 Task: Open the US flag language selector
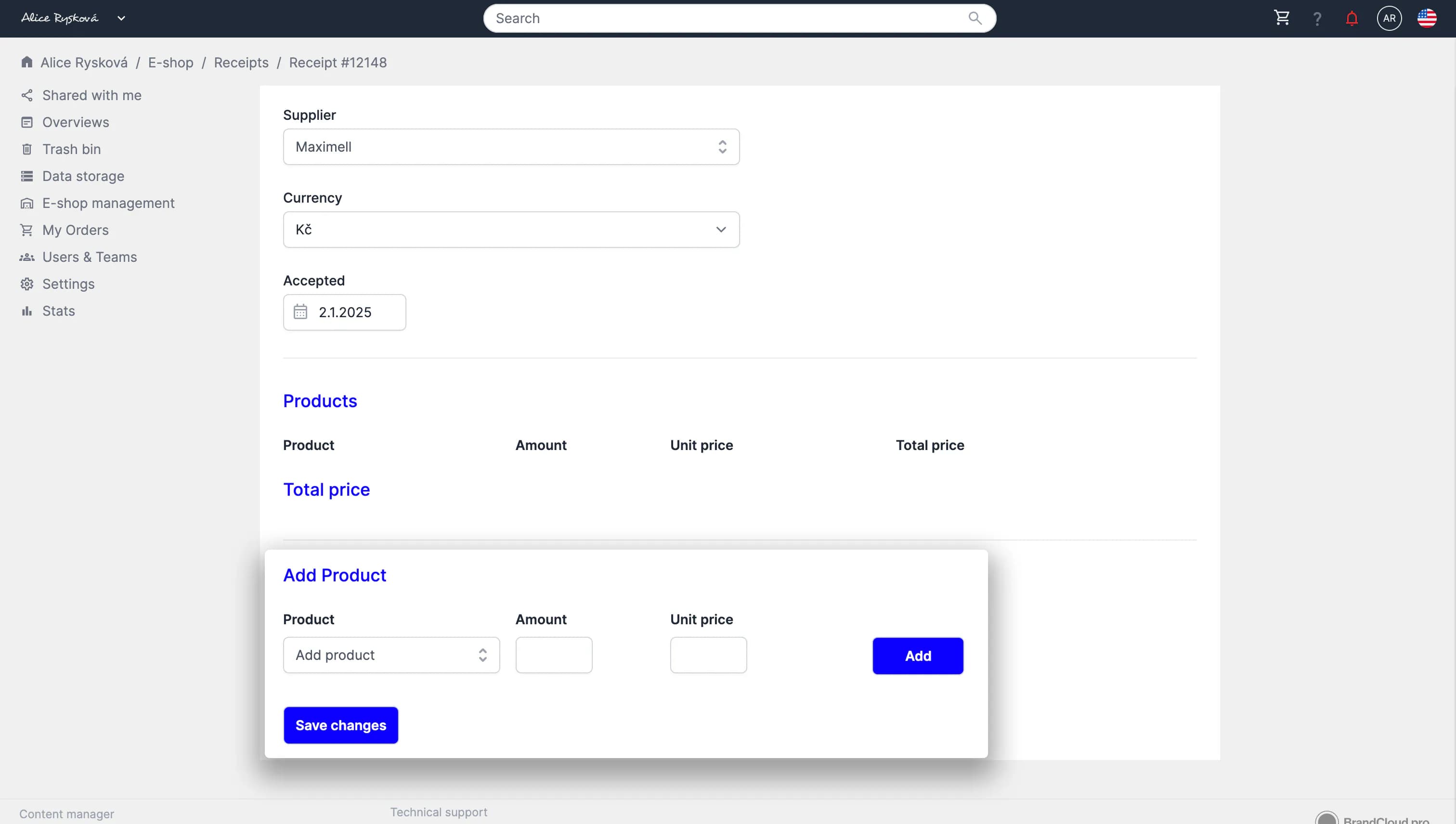[1427, 19]
